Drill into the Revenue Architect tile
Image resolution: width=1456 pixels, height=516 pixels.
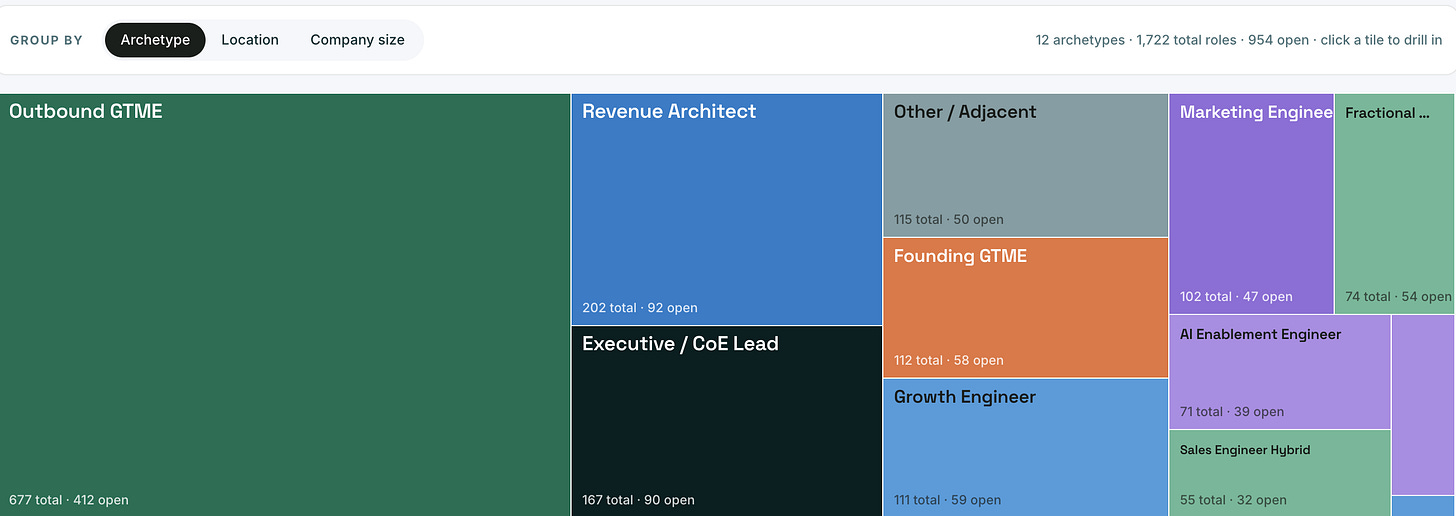tap(727, 209)
